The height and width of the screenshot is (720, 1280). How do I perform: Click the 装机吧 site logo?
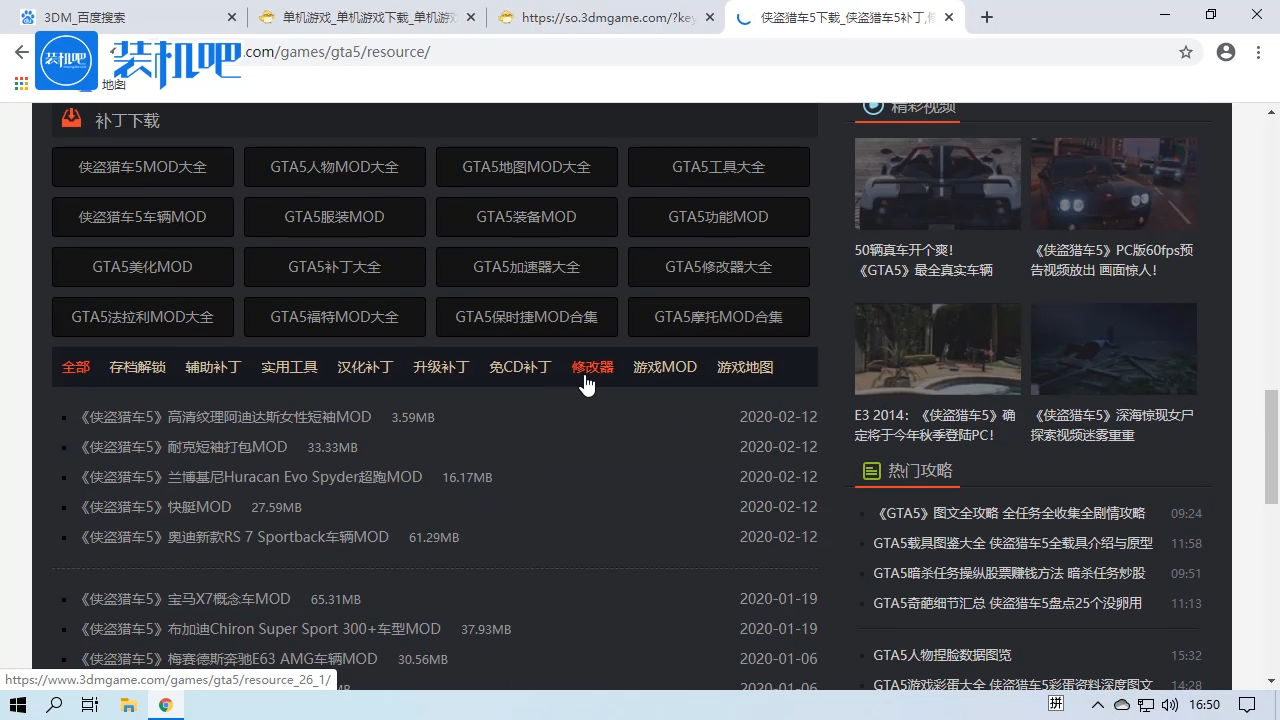tap(66, 60)
